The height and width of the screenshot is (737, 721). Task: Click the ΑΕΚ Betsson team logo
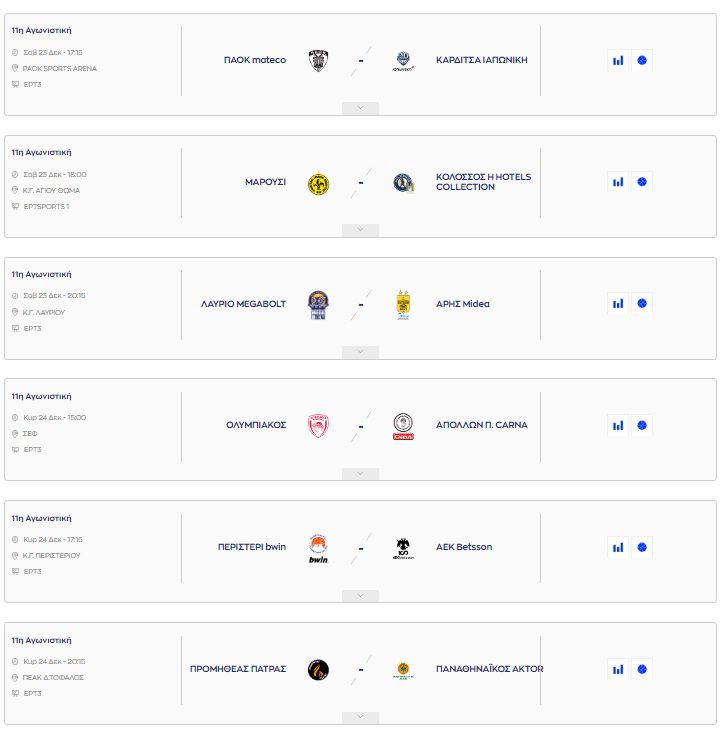(x=403, y=548)
